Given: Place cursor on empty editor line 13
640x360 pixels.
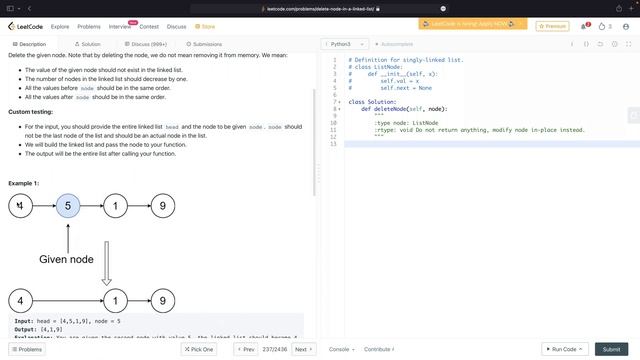Looking at the screenshot, I should [x=492, y=144].
